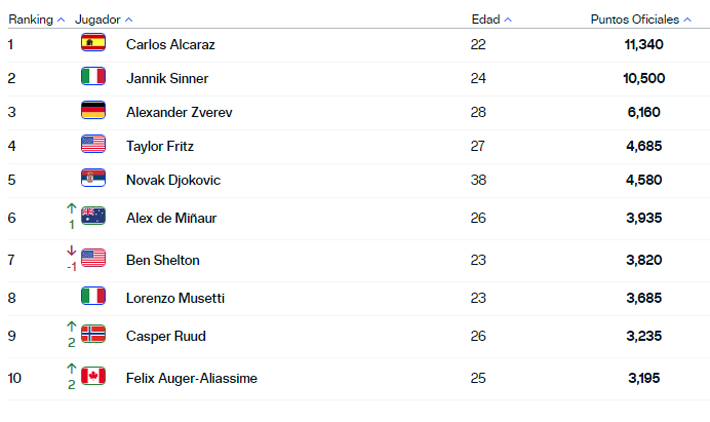This screenshot has width=710, height=422.
Task: Click the USA flag beside Taylor Fritz
Action: 93,145
